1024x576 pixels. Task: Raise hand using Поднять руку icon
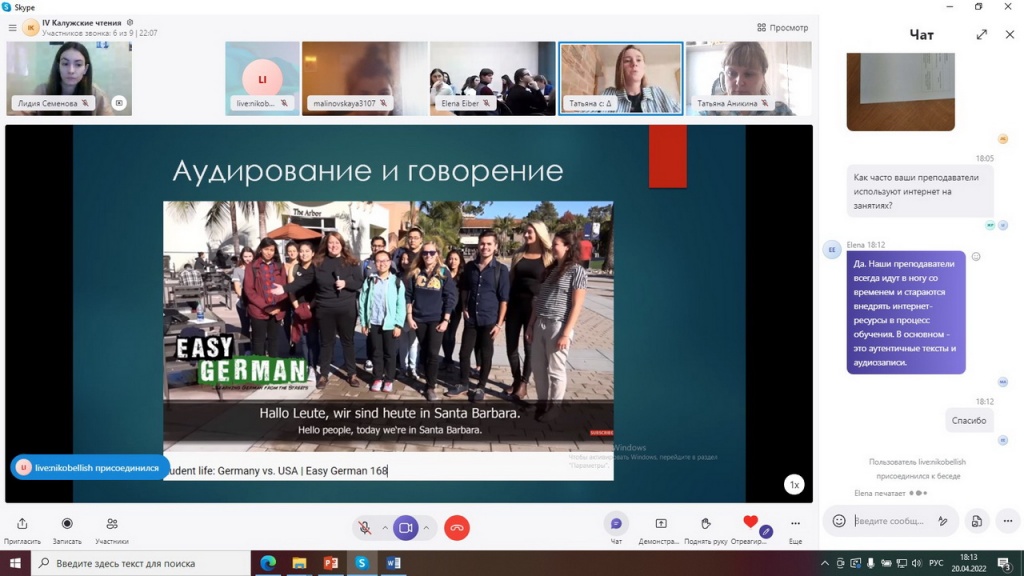click(705, 524)
